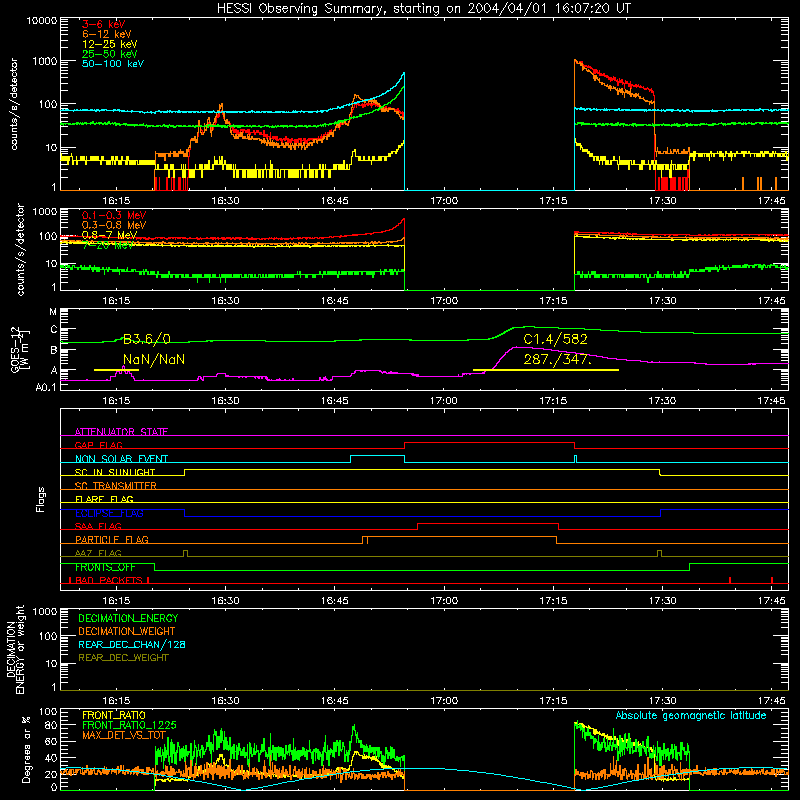Image resolution: width=800 pixels, height=800 pixels.
Task: Select the SC_IN_SUNLIGHT flag label
Action: pyautogui.click(x=115, y=472)
